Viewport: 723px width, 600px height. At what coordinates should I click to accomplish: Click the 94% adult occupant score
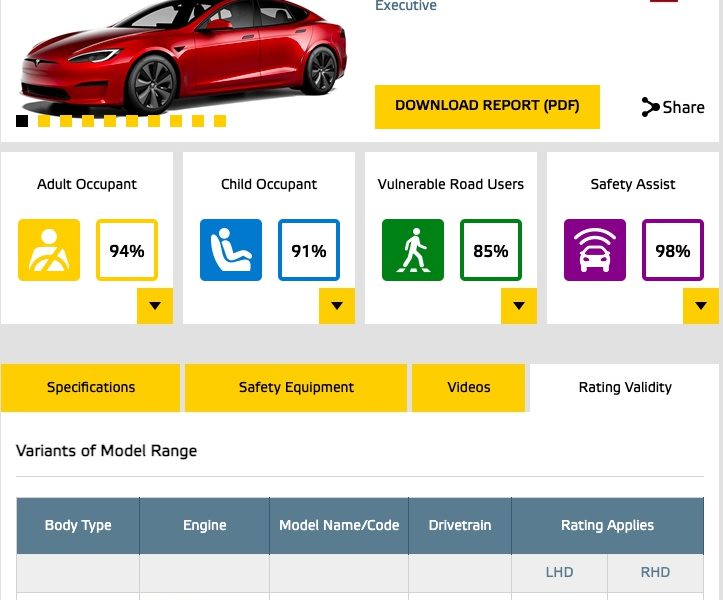(x=127, y=250)
